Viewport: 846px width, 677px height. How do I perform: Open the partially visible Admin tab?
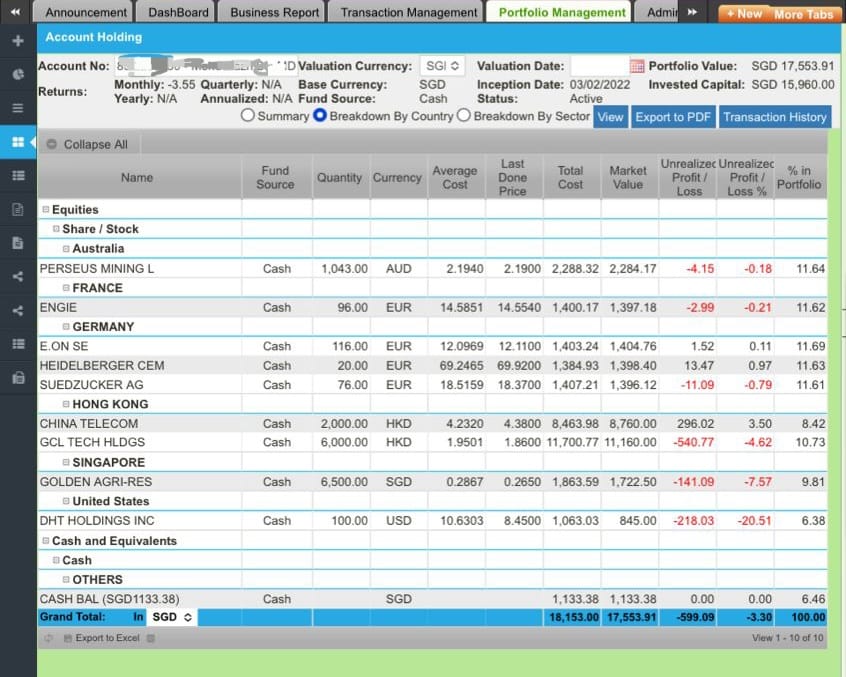click(657, 12)
